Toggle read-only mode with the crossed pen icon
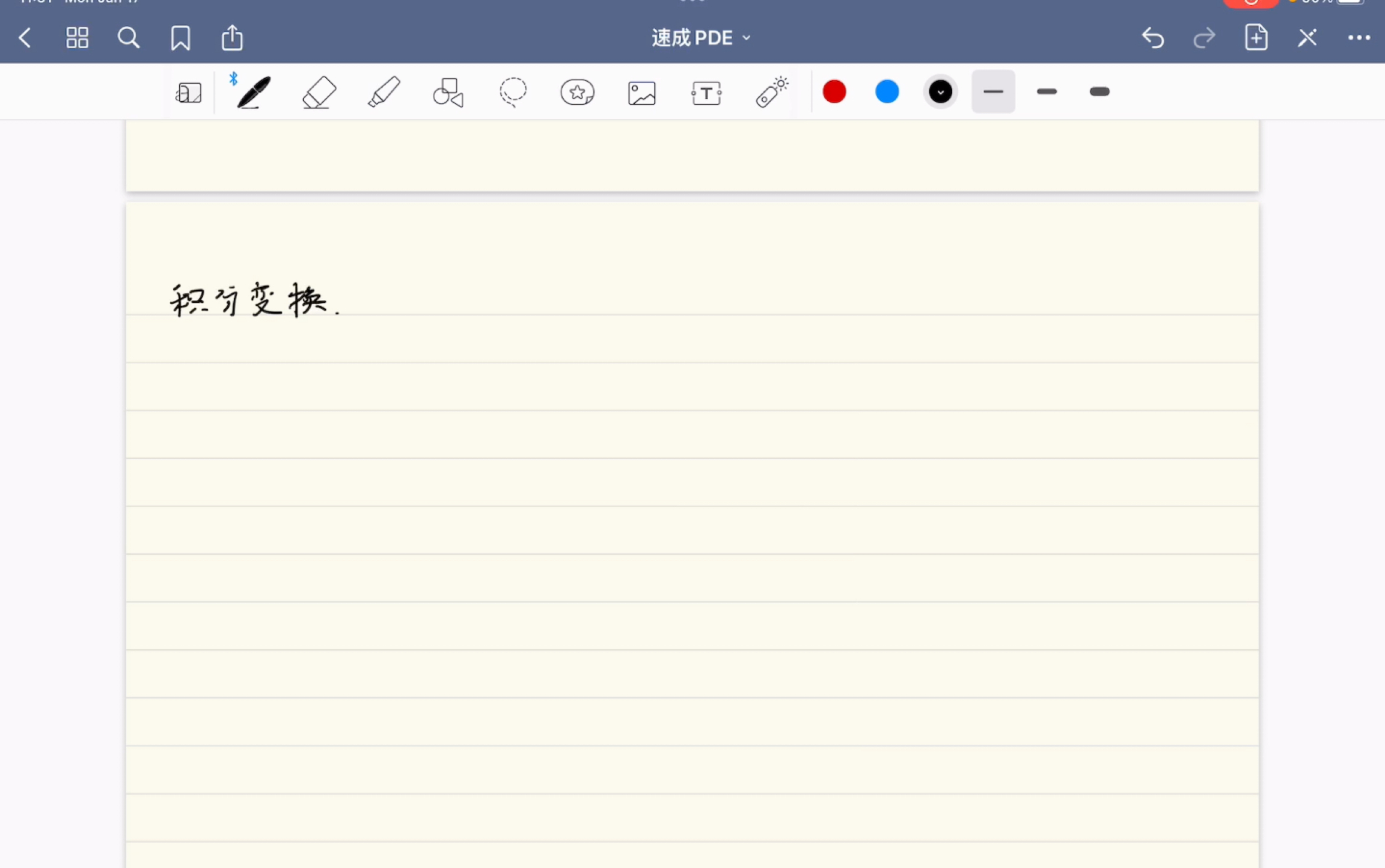 coord(1307,38)
